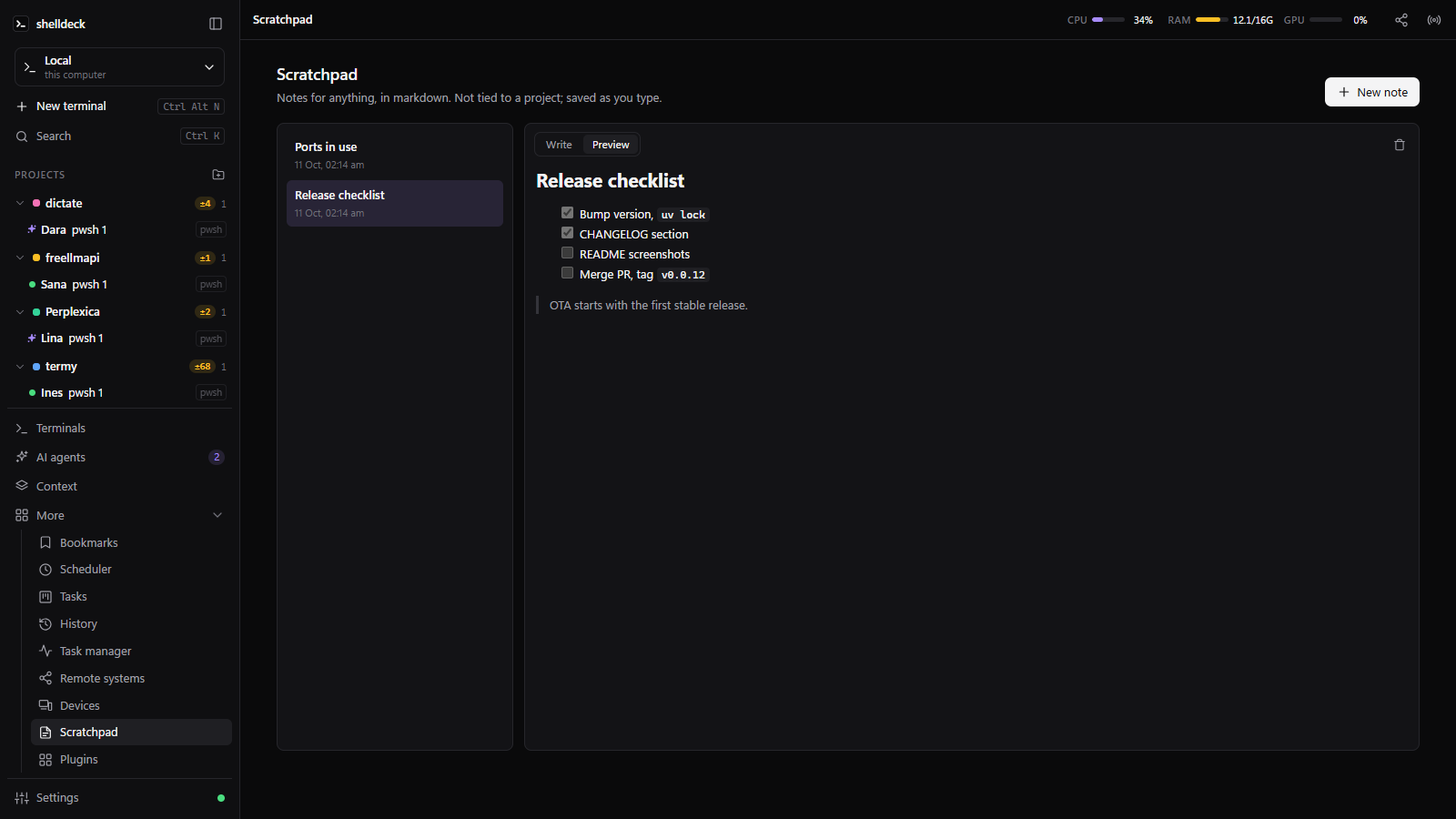The image size is (1456, 819).
Task: Switch to the Preview tab
Action: (611, 145)
